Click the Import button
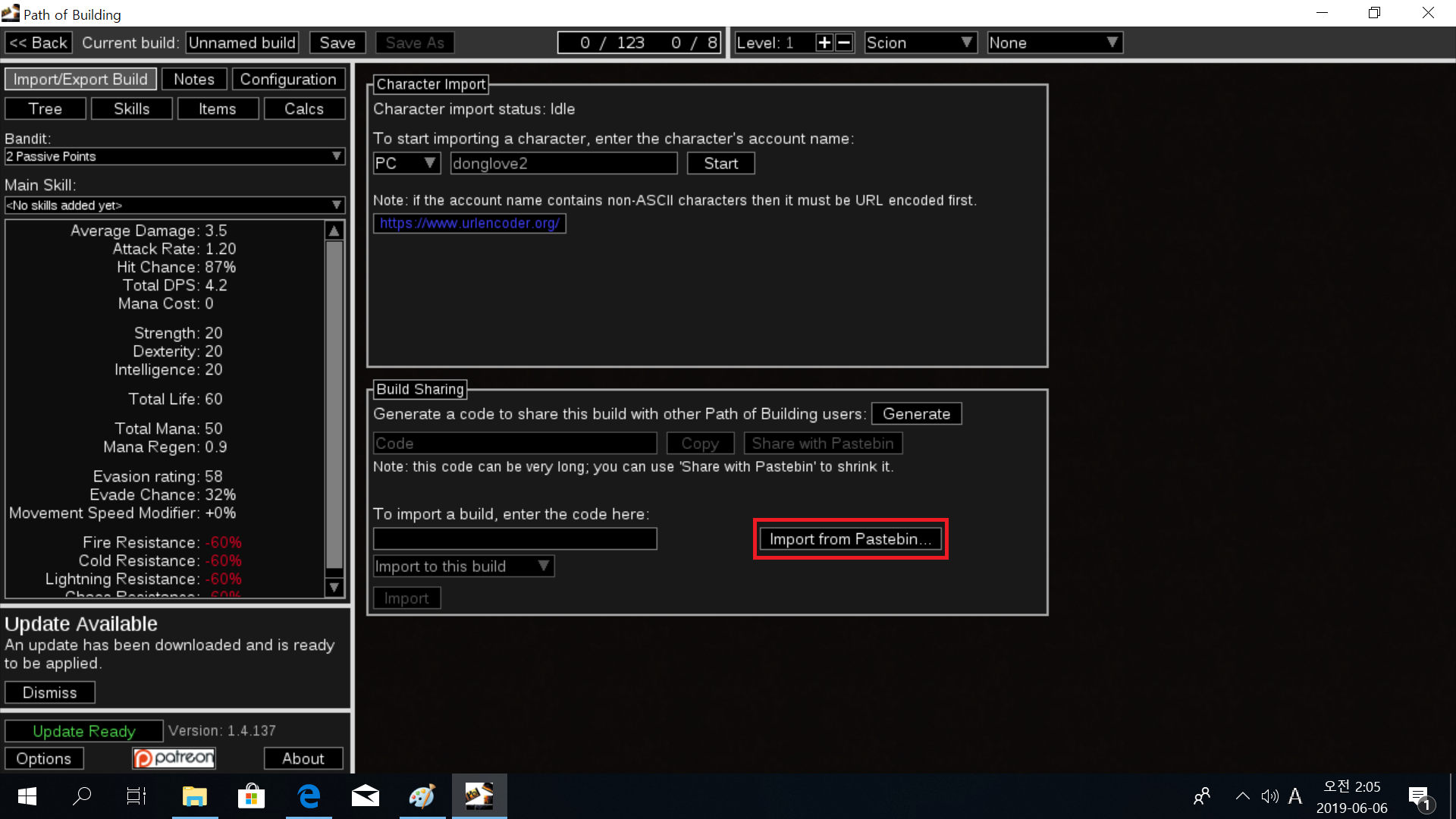 click(x=406, y=598)
